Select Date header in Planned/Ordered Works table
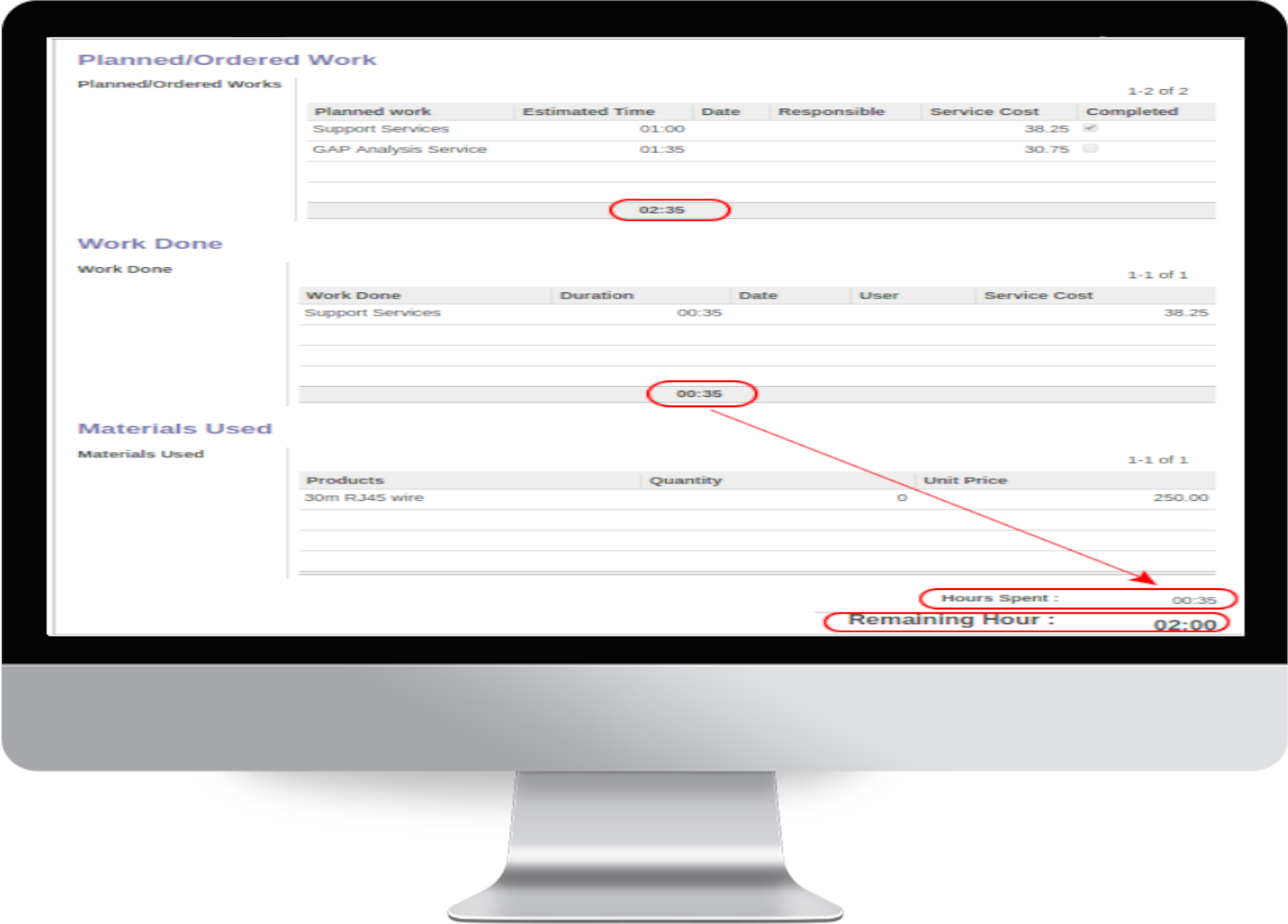 pos(721,111)
